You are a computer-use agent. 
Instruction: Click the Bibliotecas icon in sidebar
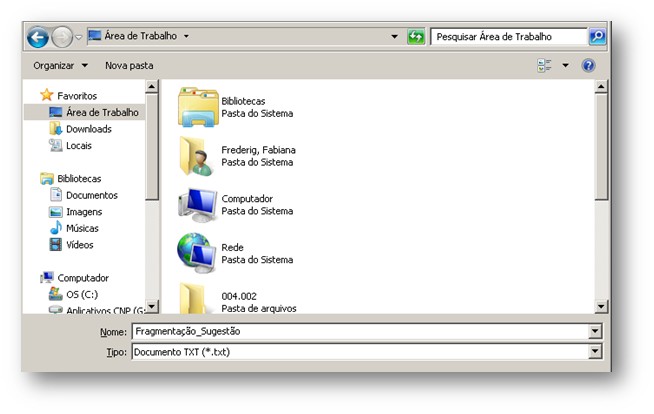[47, 178]
